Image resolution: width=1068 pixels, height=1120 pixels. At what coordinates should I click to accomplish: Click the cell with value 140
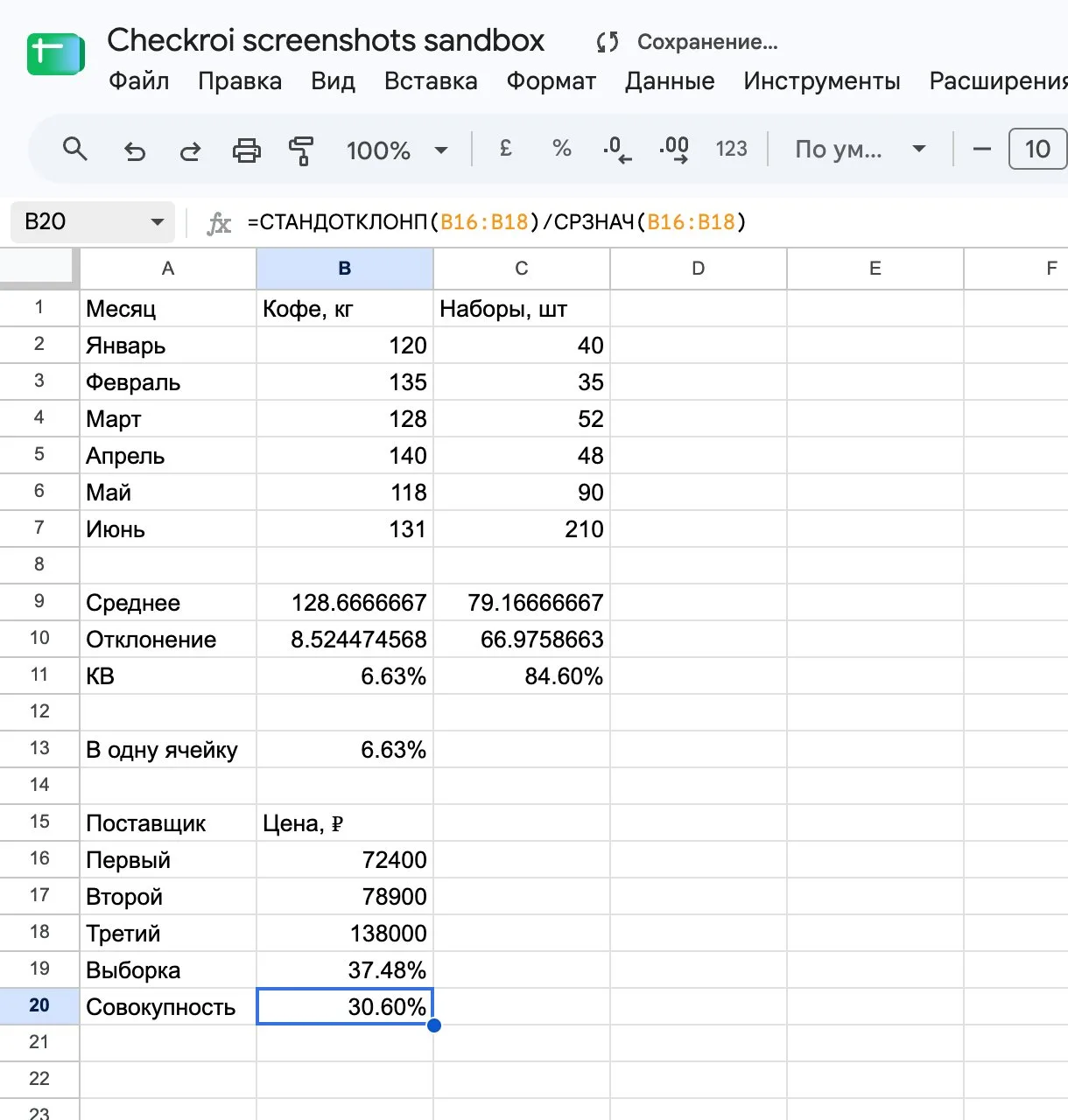(x=345, y=455)
